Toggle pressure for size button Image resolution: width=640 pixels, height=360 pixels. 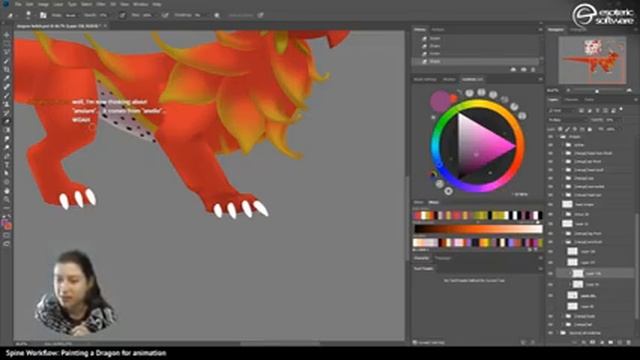pyautogui.click(x=260, y=16)
